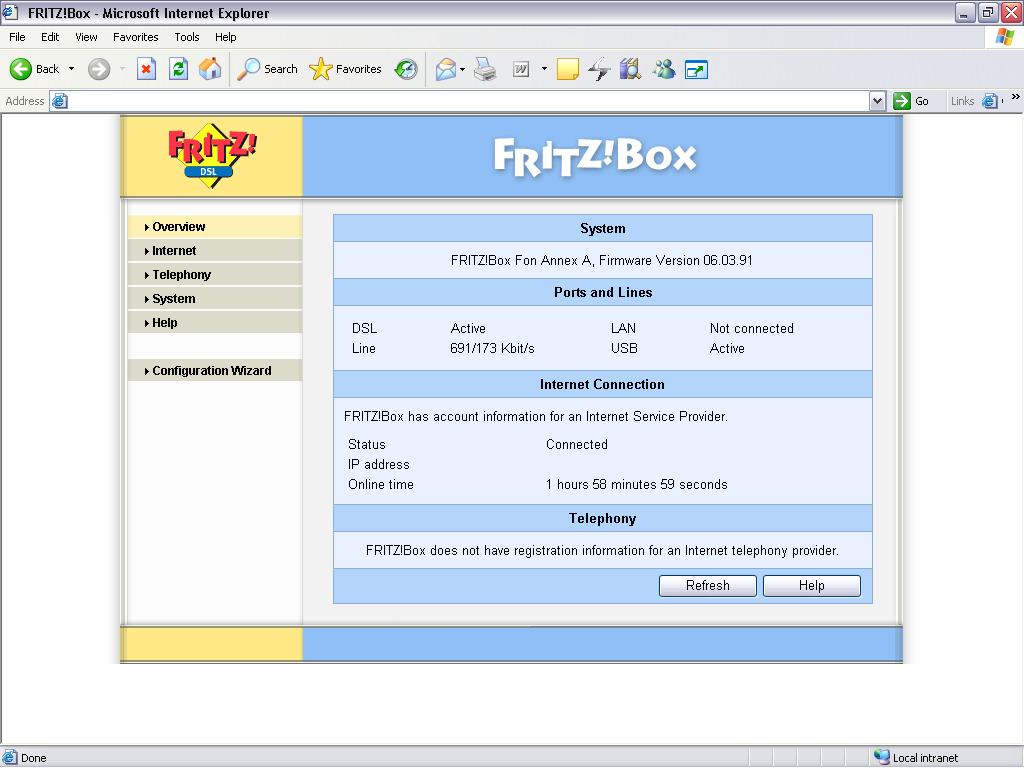This screenshot has width=1024, height=768.
Task: Launch the Configuration Wizard
Action: [215, 370]
